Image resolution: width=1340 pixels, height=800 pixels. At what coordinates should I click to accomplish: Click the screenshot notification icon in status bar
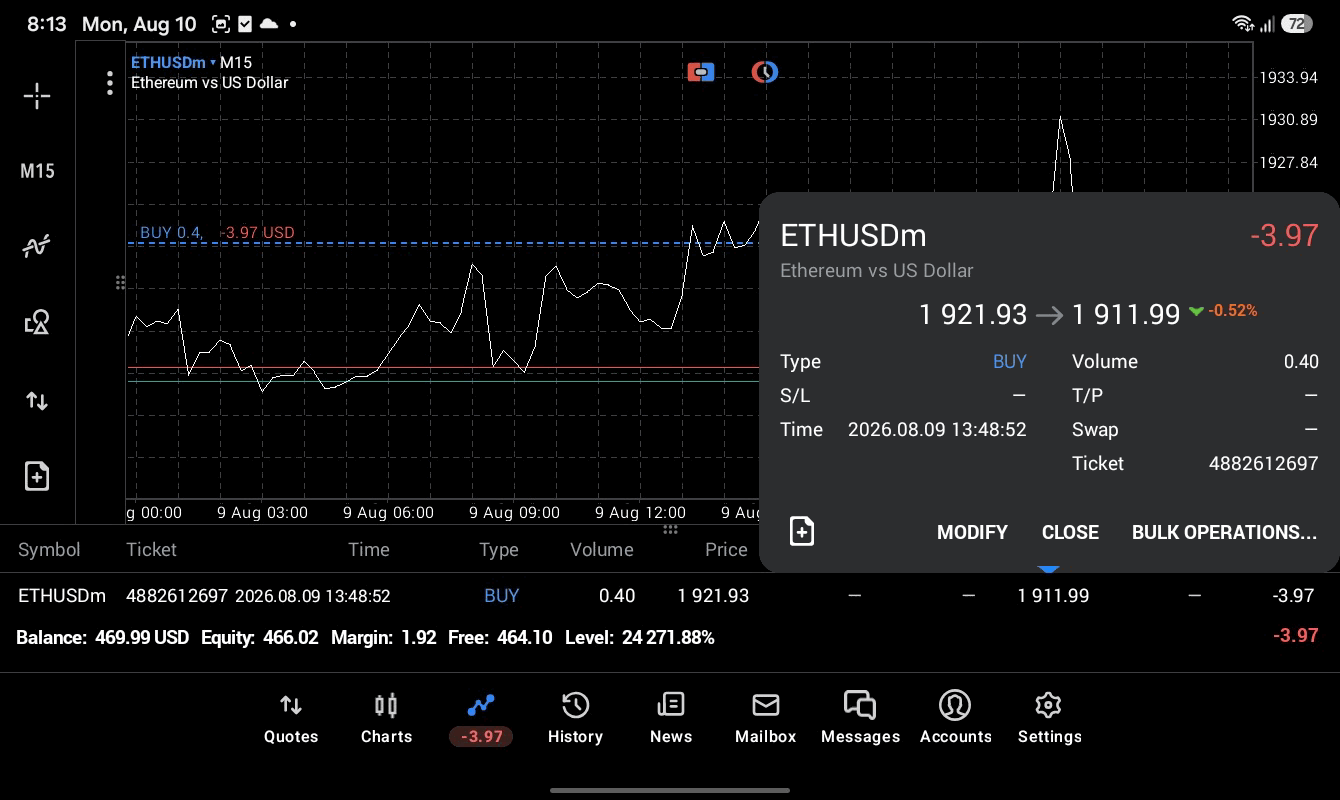[220, 23]
